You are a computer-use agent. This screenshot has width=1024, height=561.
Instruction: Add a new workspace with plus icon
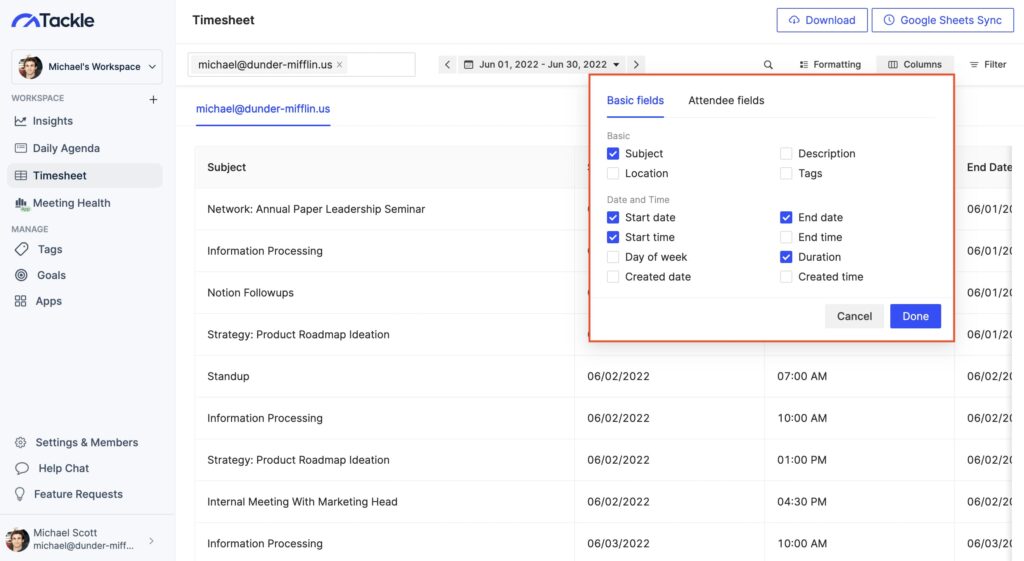tap(153, 99)
